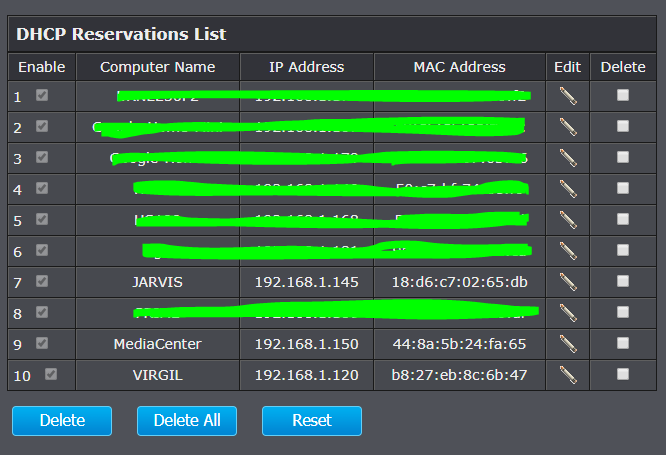Click the Reset button
The width and height of the screenshot is (666, 455).
pyautogui.click(x=312, y=421)
